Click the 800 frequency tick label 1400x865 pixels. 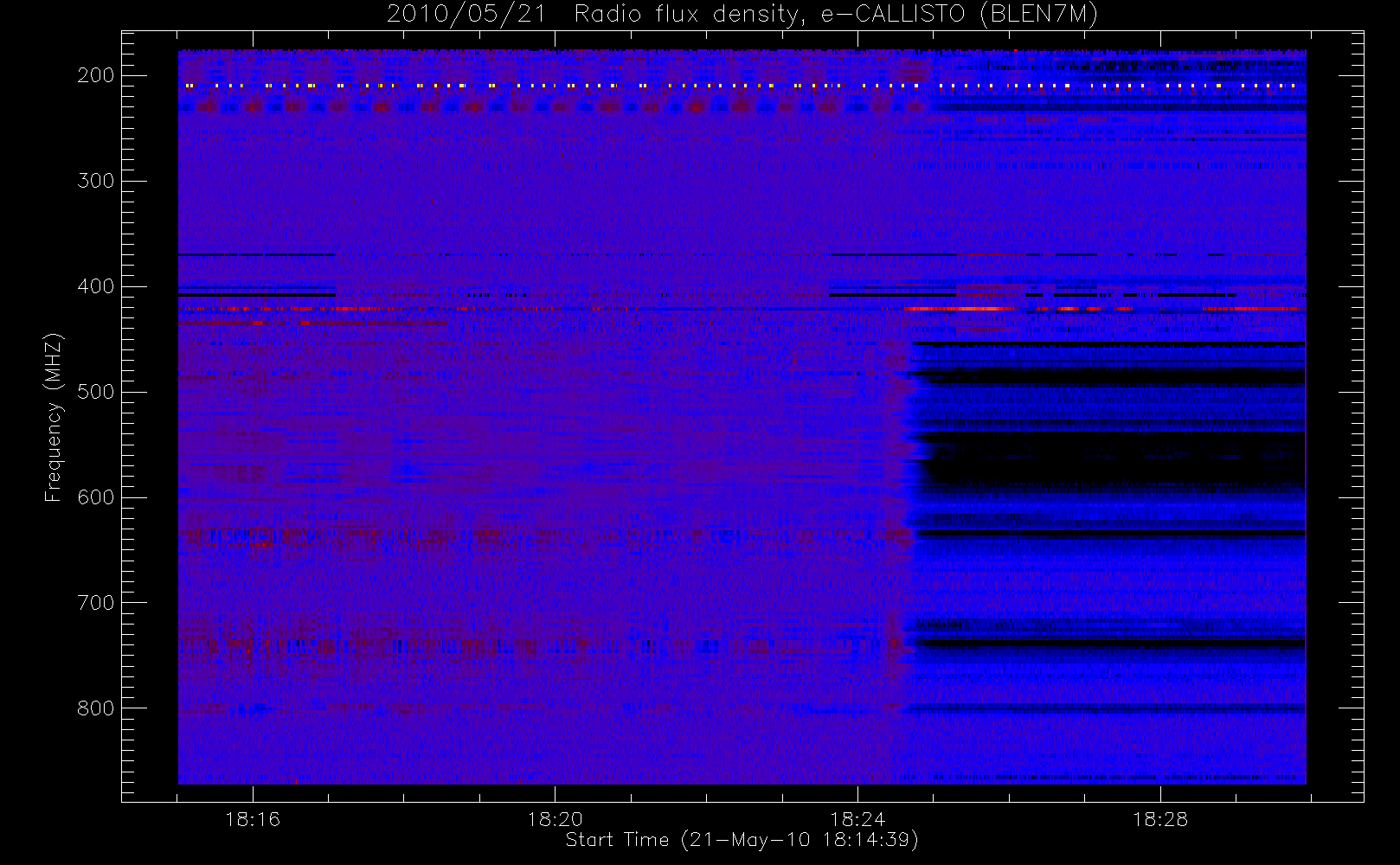tap(96, 708)
